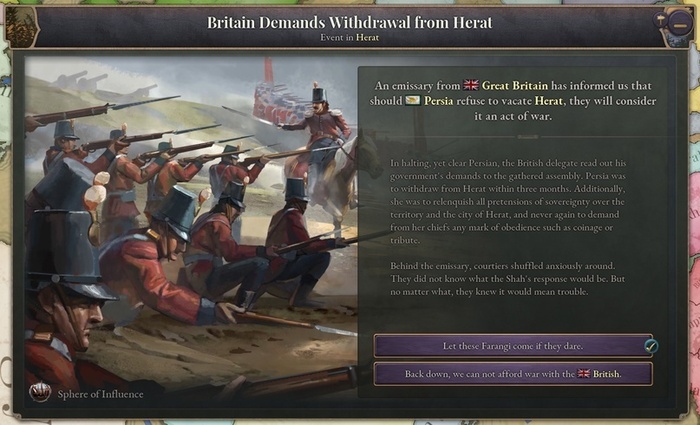Click the ornate emblem at the header's left

pos(20,27)
